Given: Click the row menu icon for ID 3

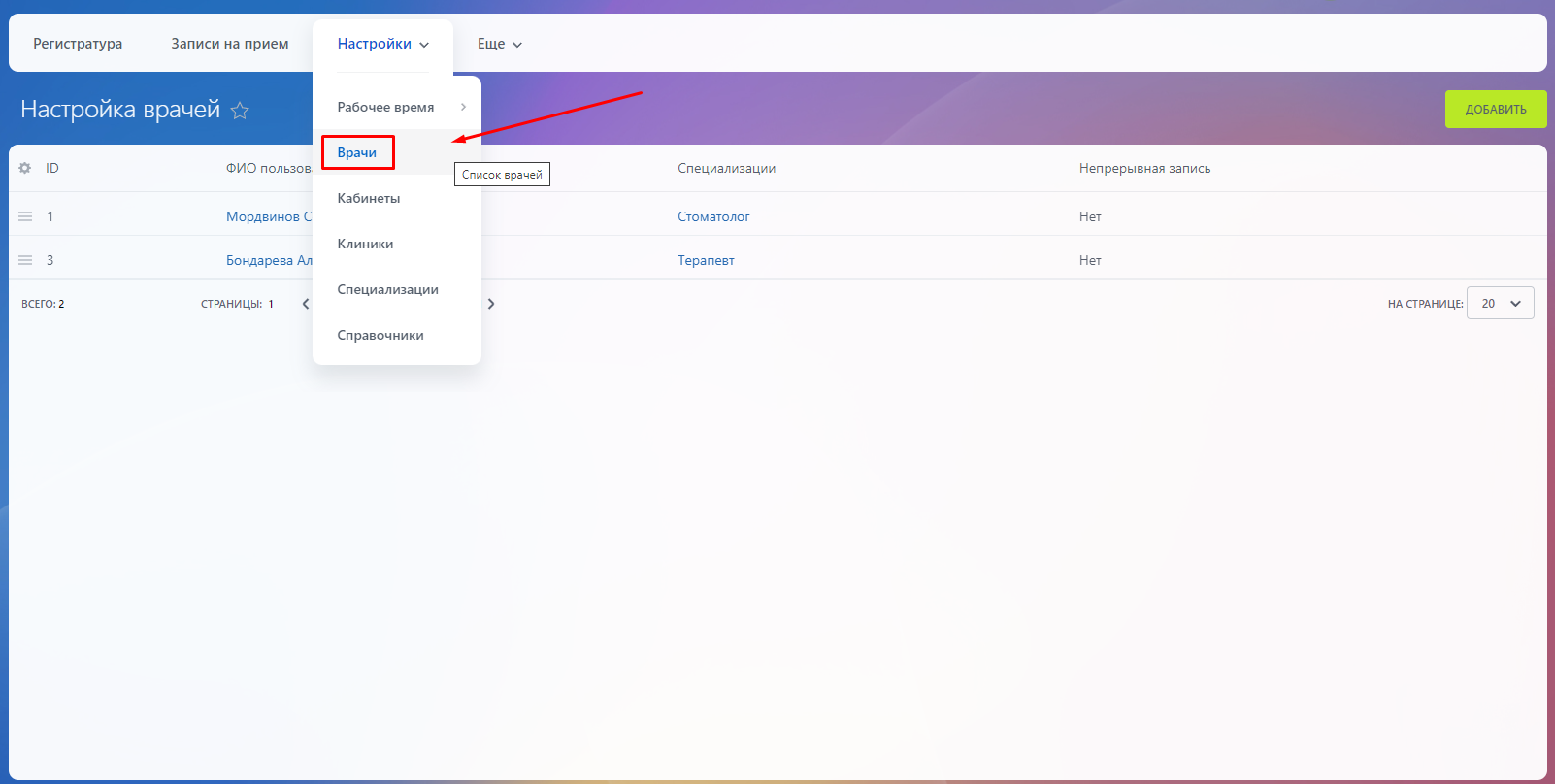Looking at the screenshot, I should pyautogui.click(x=25, y=260).
